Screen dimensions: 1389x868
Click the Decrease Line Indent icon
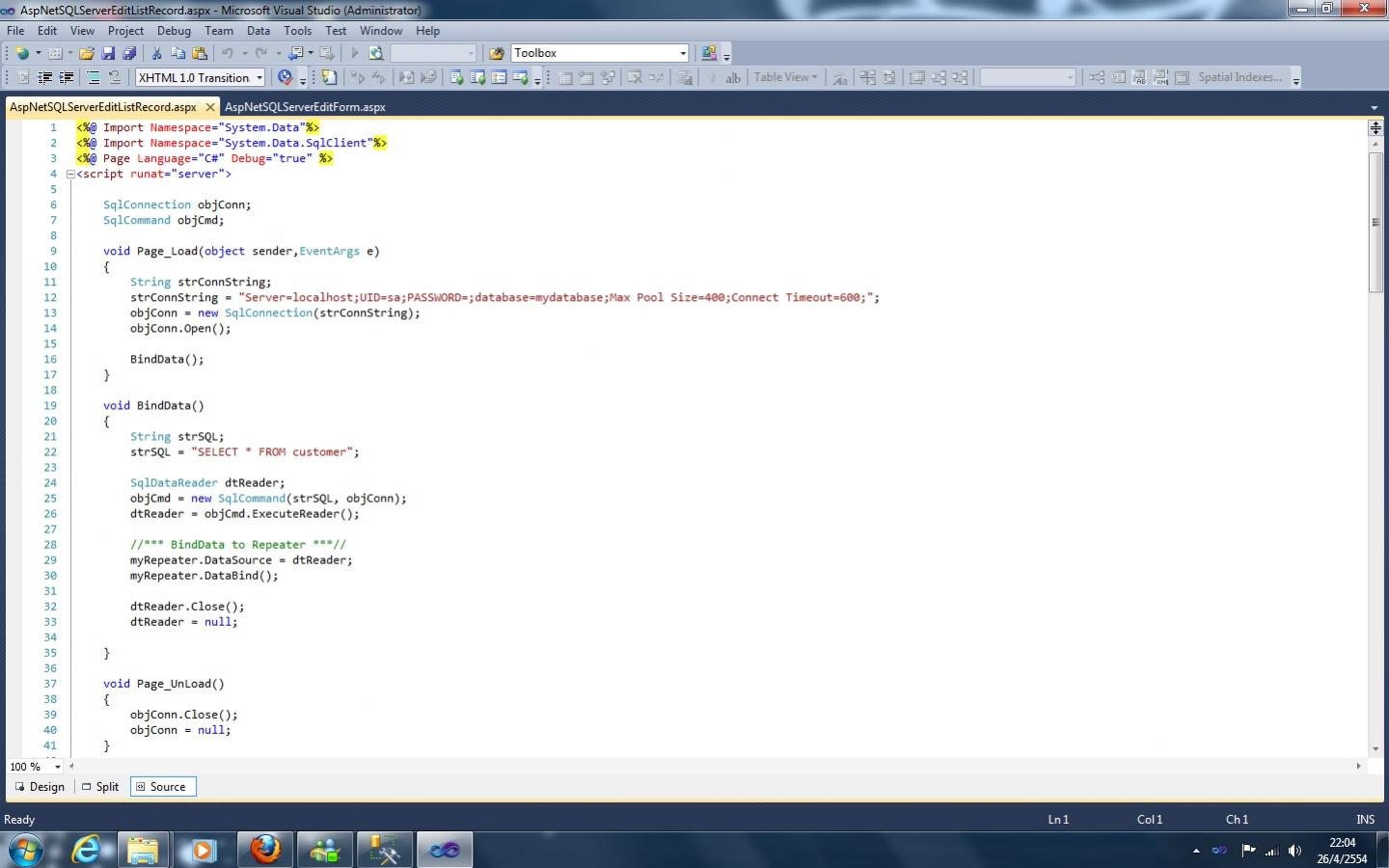click(x=44, y=77)
